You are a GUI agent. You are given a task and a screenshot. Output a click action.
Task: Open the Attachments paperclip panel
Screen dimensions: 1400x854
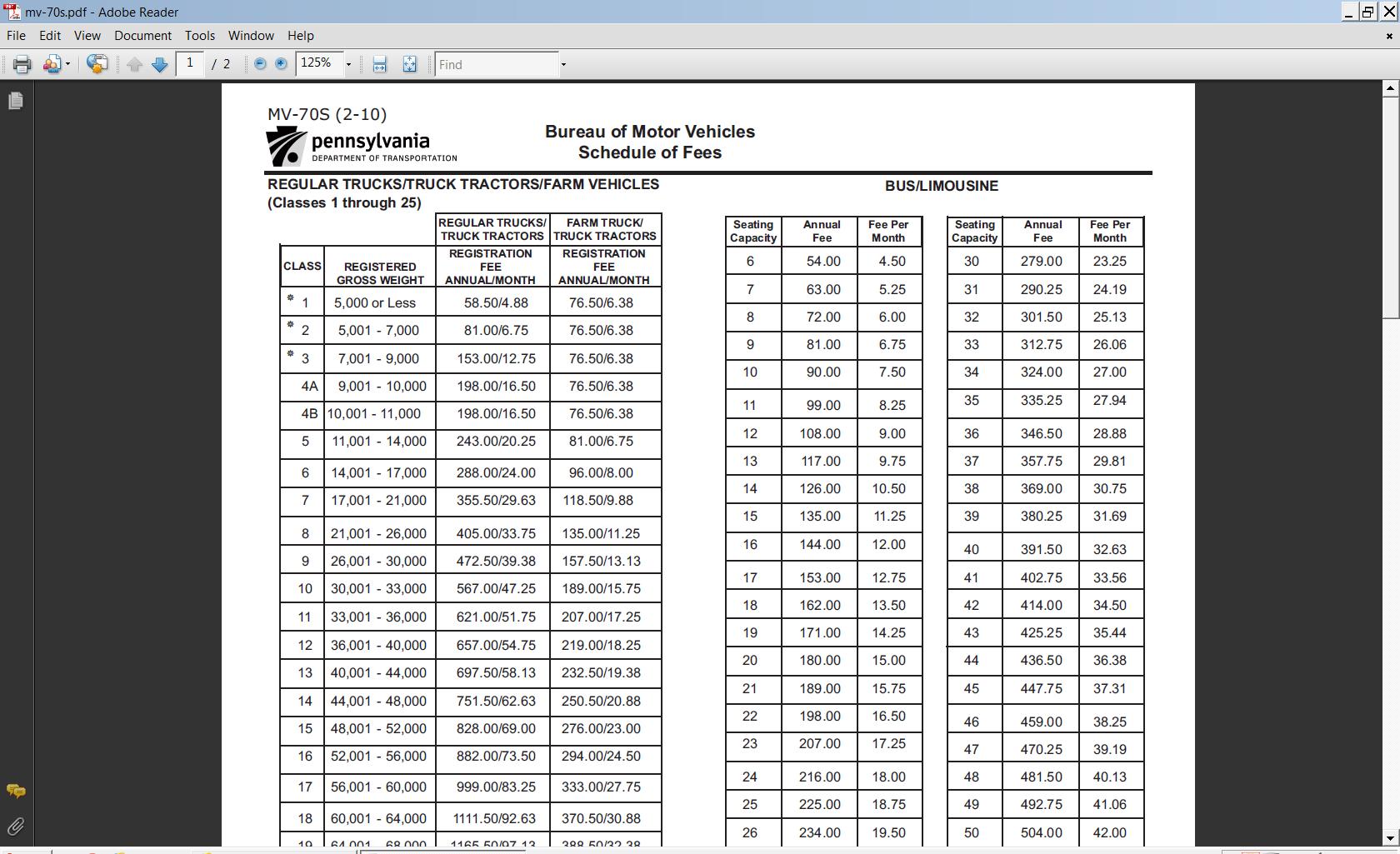pos(15,827)
